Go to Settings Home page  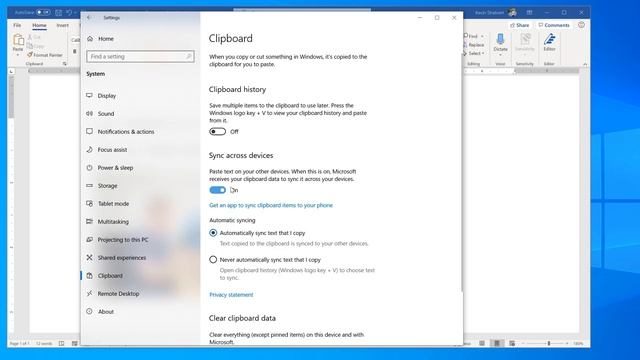tap(100, 39)
